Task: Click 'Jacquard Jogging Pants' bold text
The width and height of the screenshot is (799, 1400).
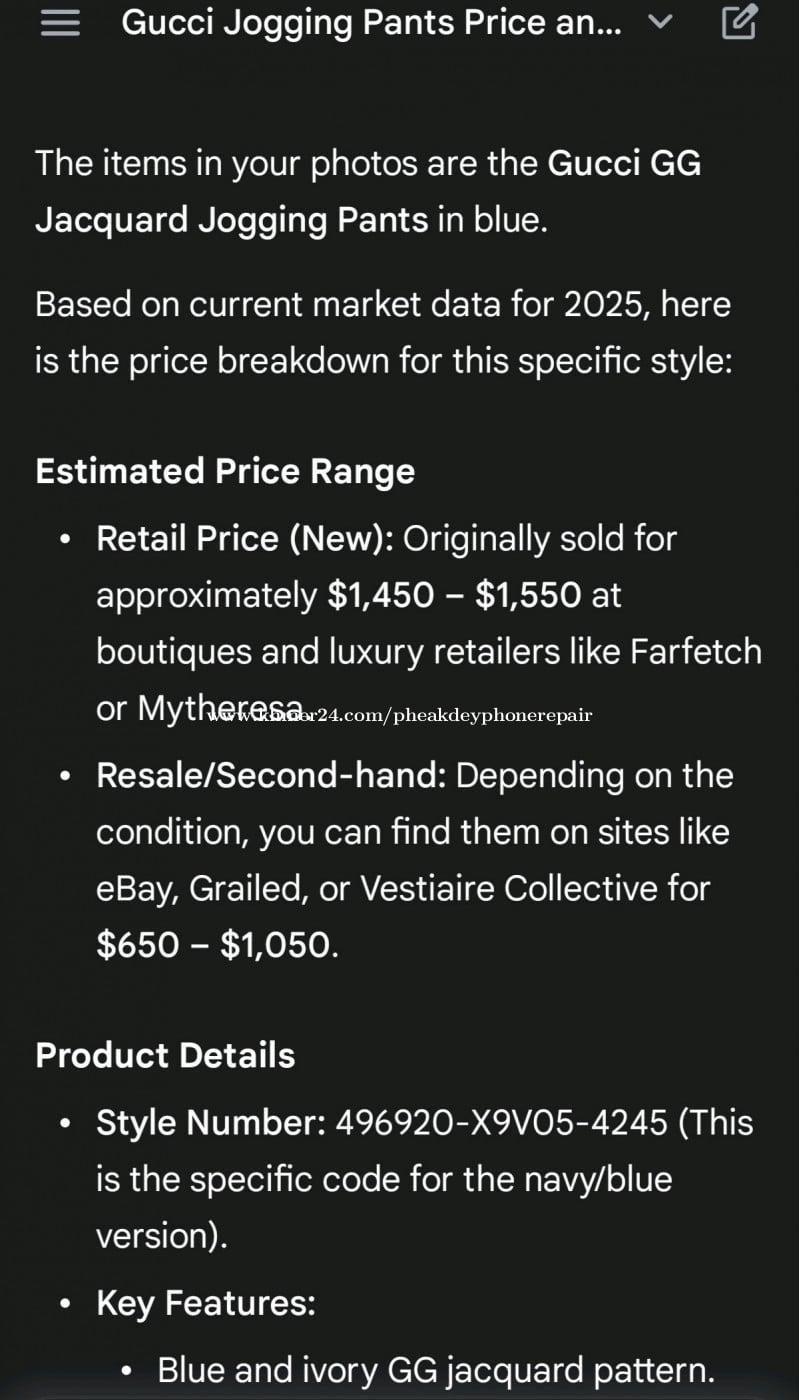Action: [232, 219]
